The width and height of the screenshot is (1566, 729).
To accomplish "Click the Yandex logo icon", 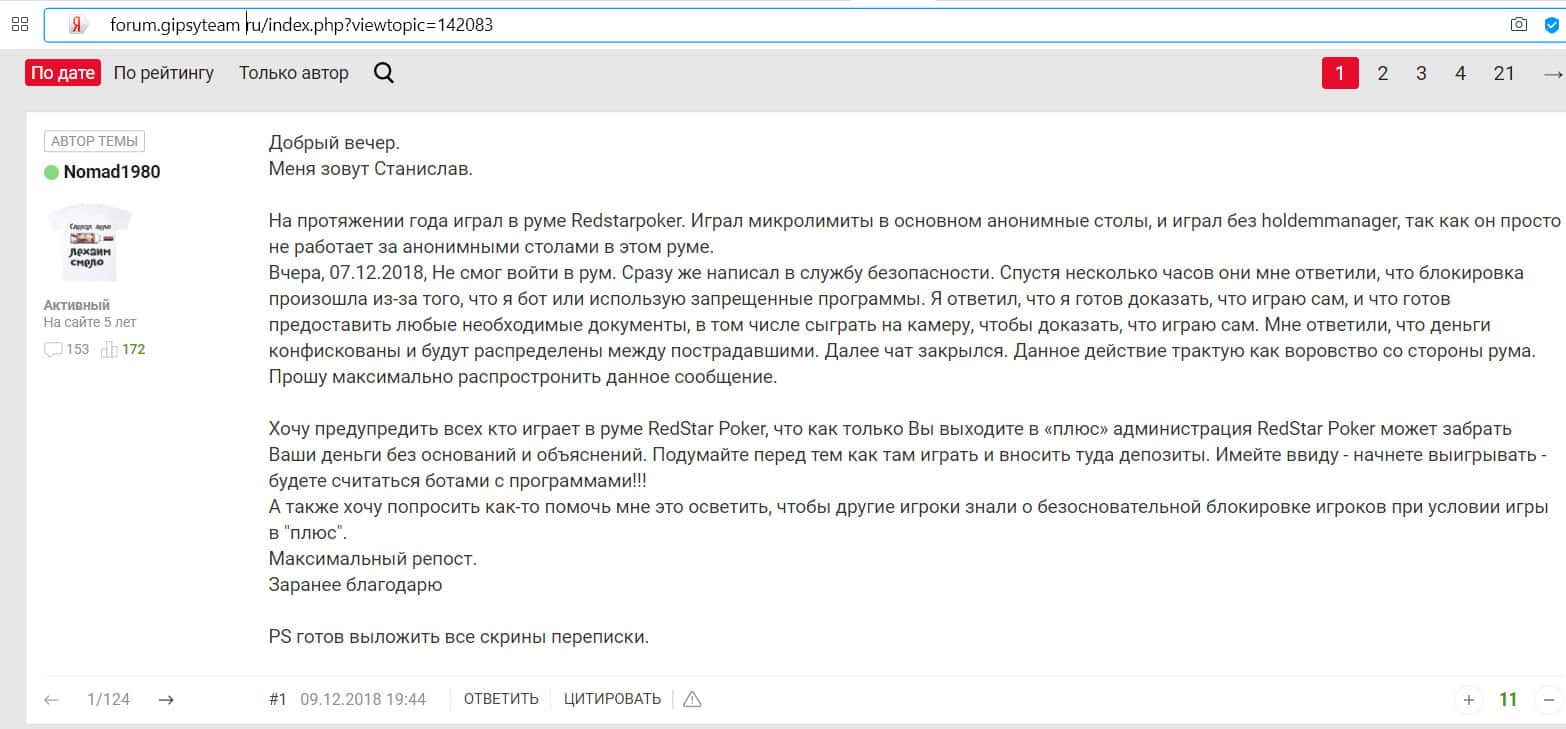I will click(x=78, y=26).
